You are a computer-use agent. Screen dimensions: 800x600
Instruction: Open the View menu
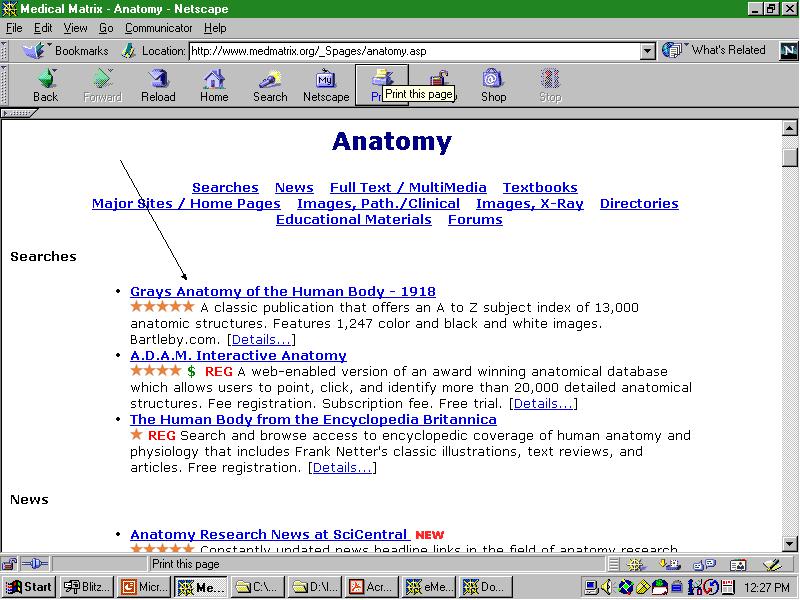pos(75,28)
